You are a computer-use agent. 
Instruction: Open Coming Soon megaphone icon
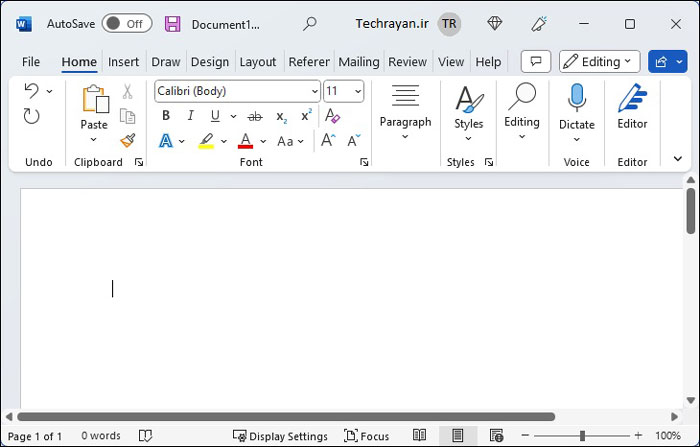click(x=539, y=24)
